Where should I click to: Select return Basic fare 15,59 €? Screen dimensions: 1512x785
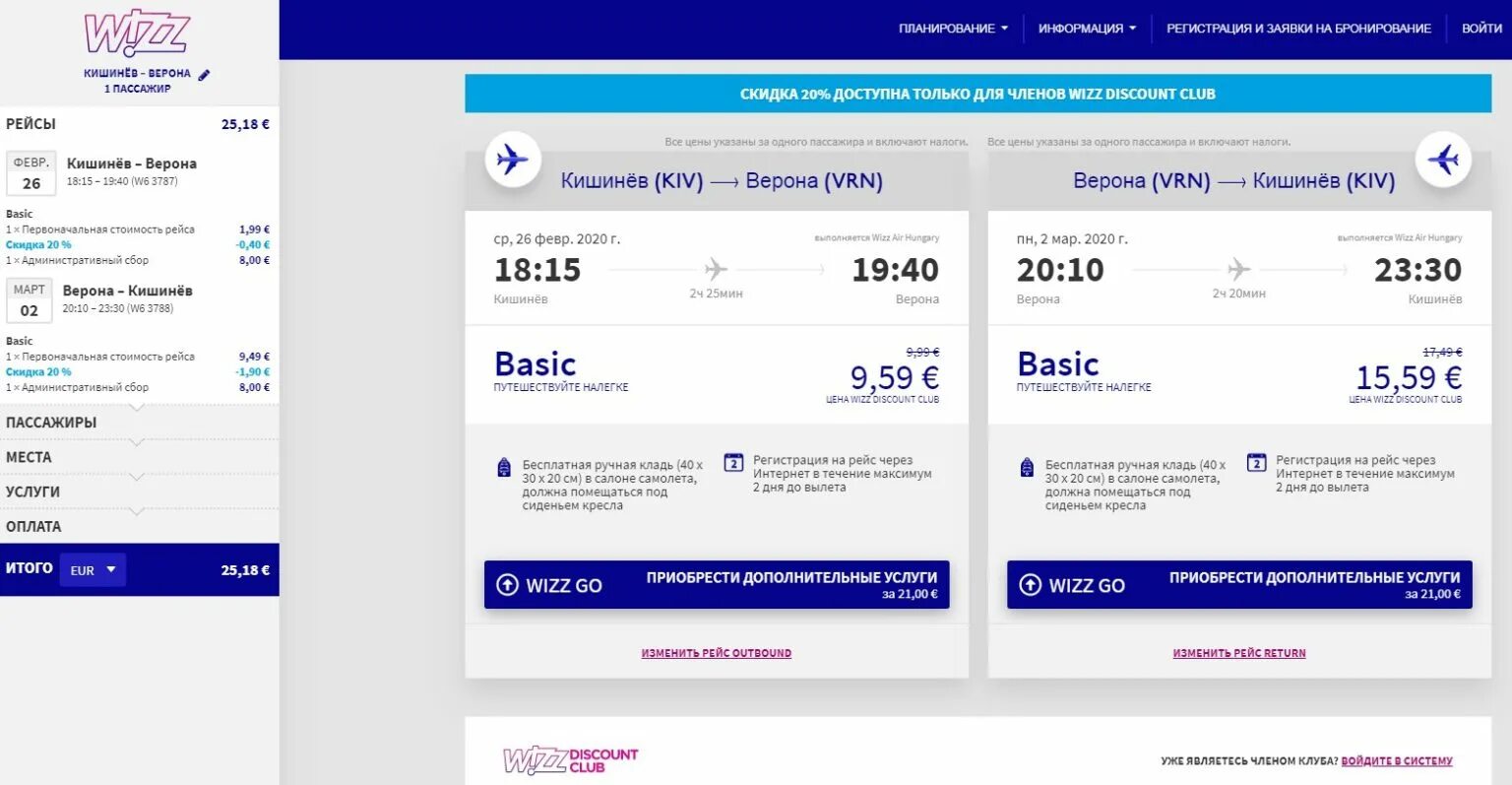coord(1239,374)
